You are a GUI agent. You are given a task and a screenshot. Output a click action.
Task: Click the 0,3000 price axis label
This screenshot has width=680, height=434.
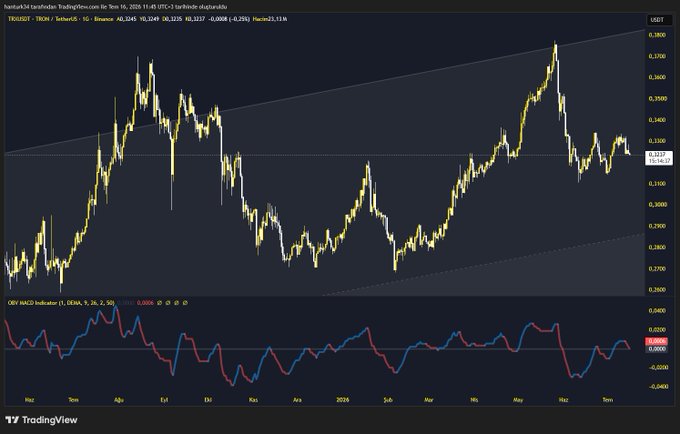tap(657, 205)
